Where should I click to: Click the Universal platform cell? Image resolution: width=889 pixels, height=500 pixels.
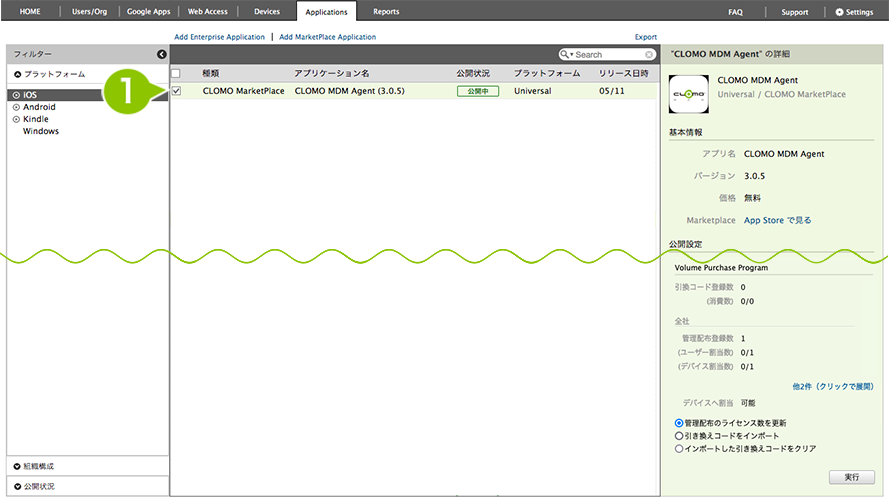(x=532, y=91)
